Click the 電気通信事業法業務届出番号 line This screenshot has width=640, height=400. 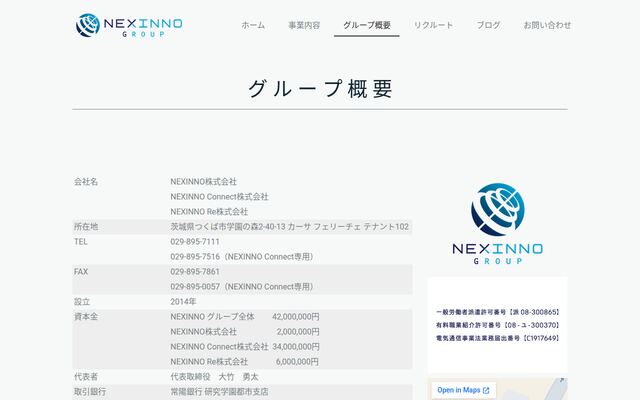[498, 338]
